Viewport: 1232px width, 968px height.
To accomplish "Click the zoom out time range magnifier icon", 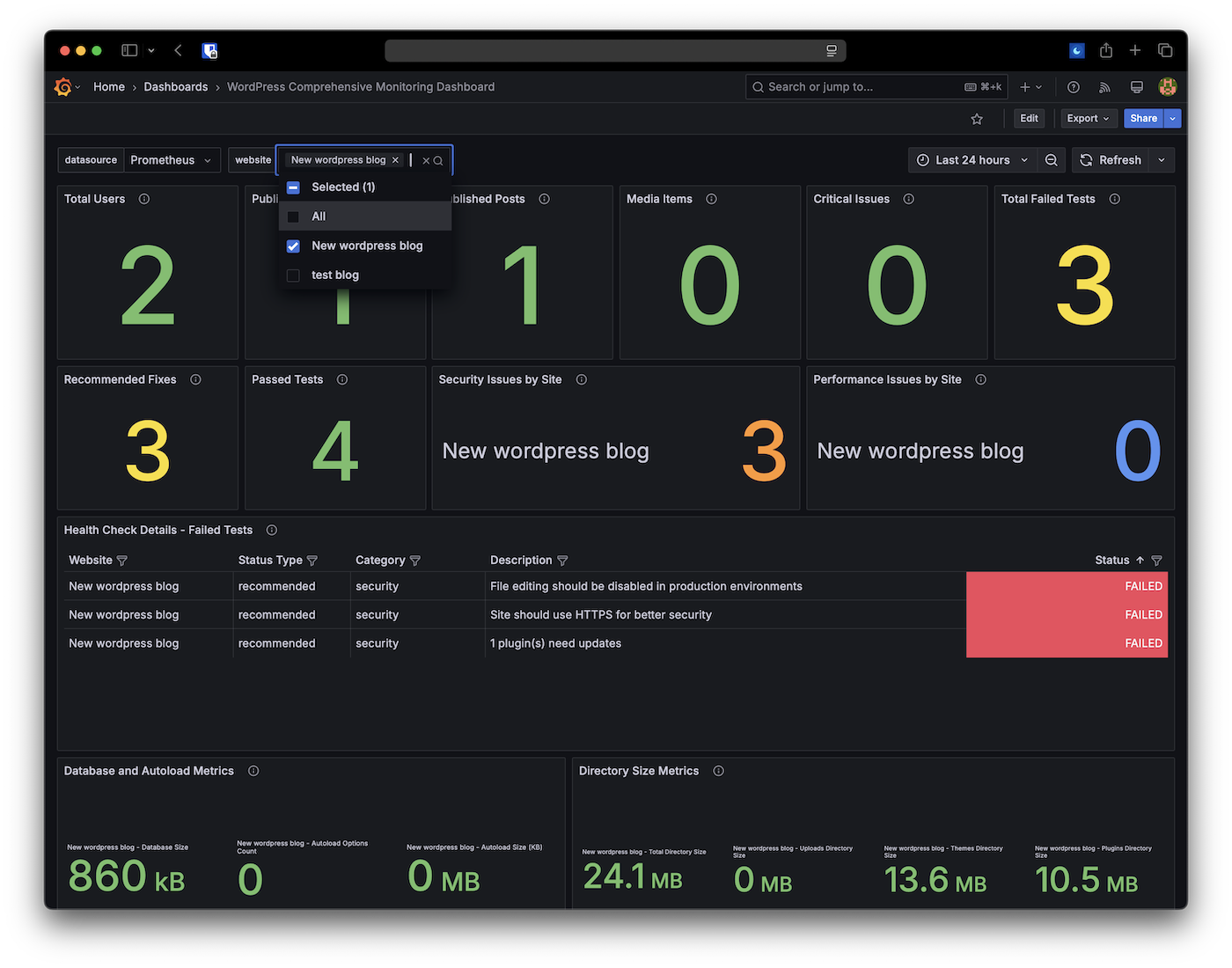I will click(1052, 159).
